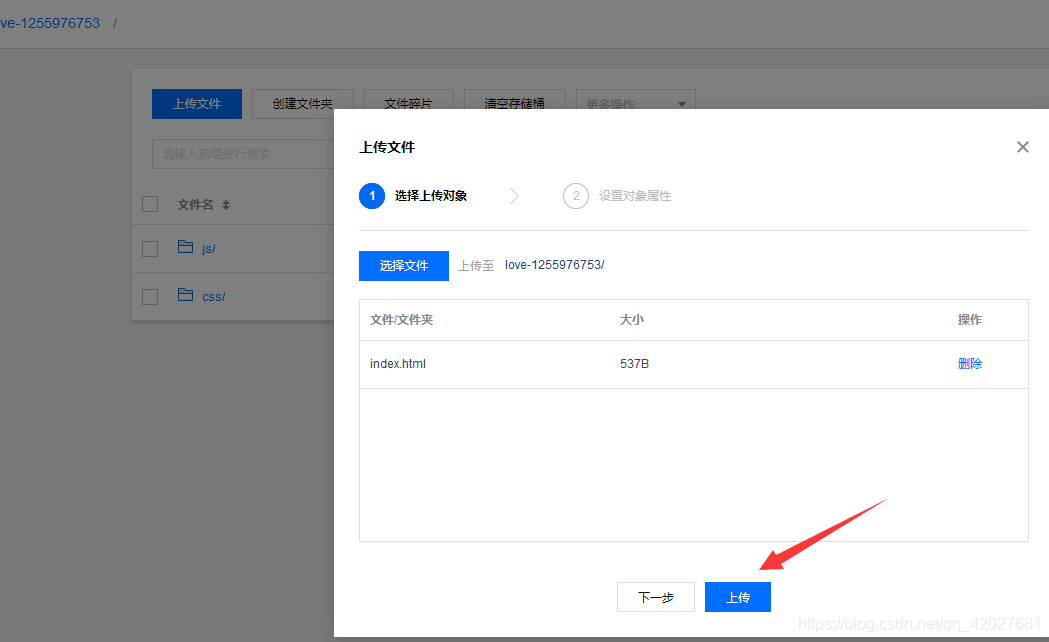
Task: Click the blue 上传 button
Action: pyautogui.click(x=737, y=597)
